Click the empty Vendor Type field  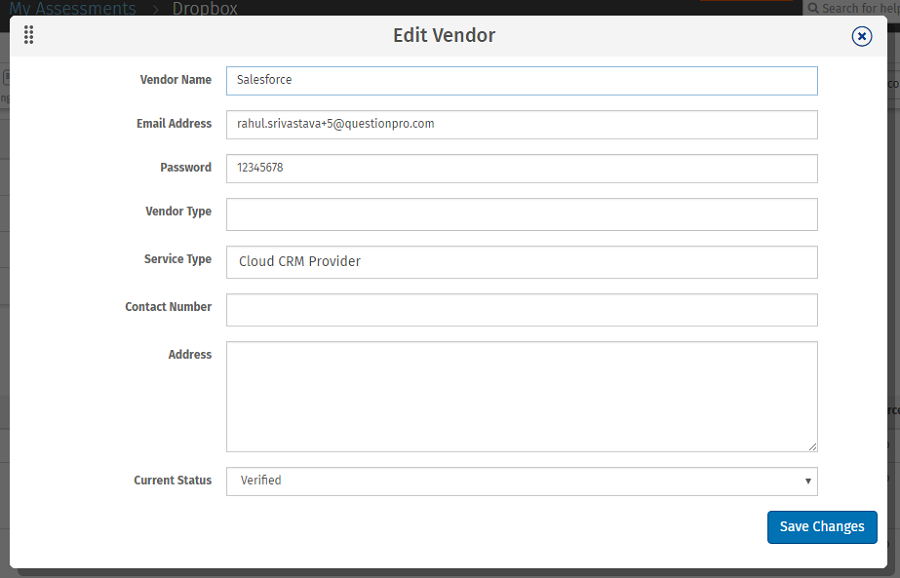(x=522, y=215)
